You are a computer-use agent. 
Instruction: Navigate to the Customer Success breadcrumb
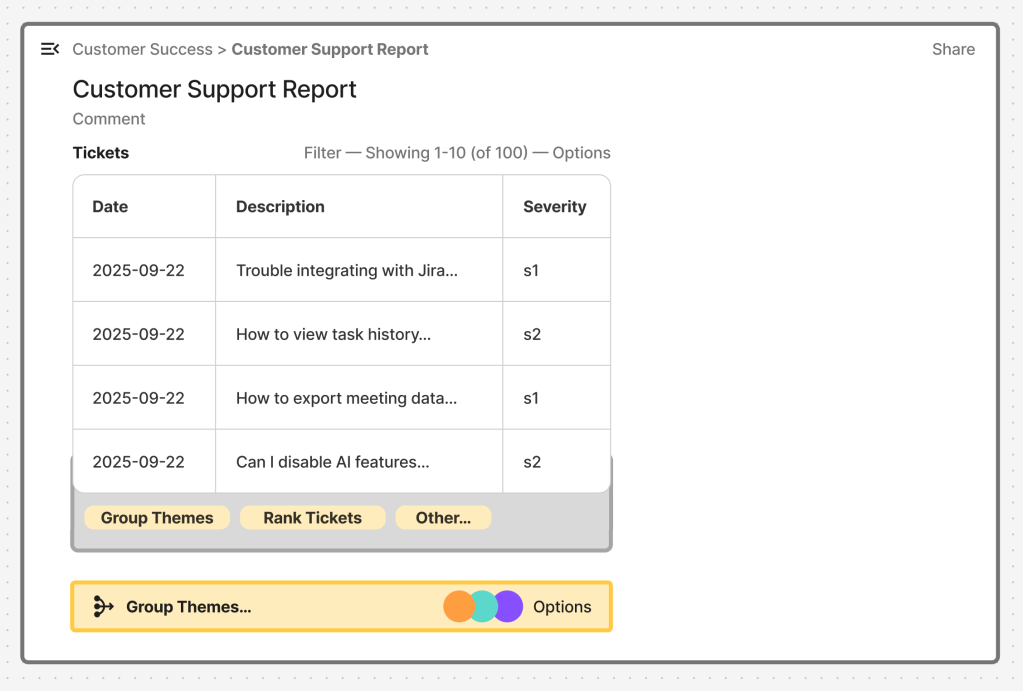(142, 48)
